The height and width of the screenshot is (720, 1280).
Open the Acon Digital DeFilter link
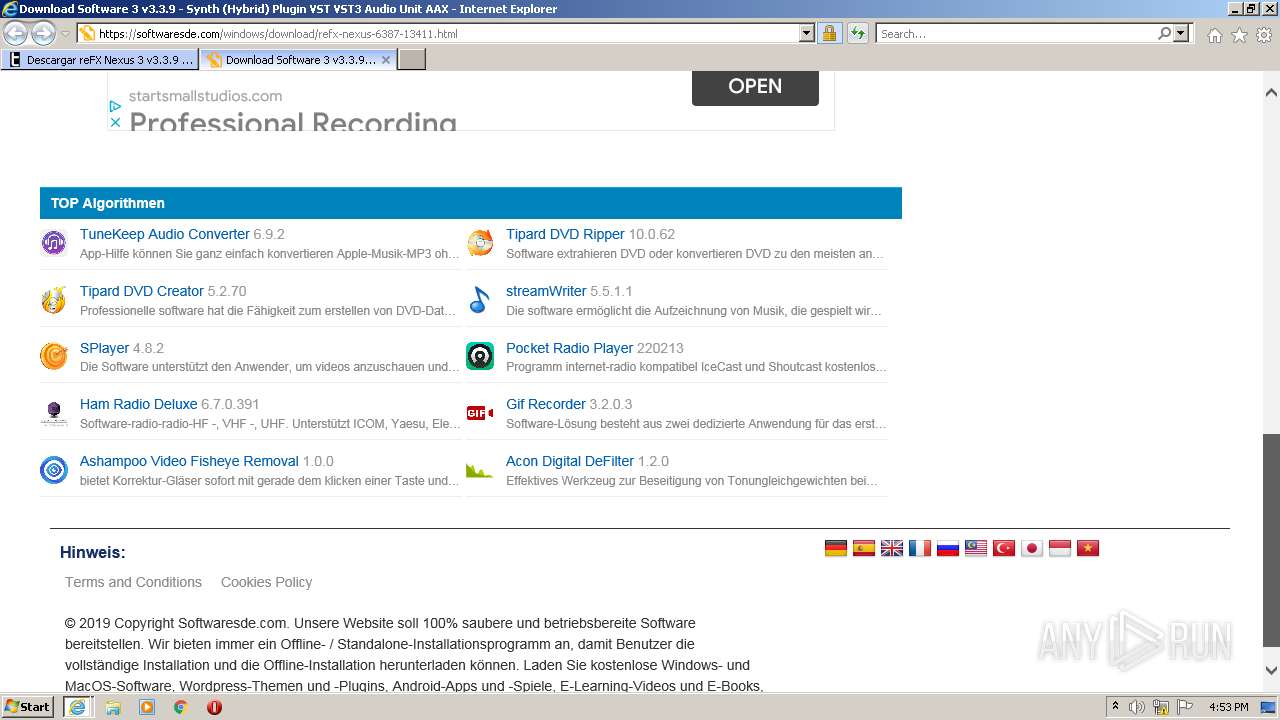pyautogui.click(x=570, y=461)
